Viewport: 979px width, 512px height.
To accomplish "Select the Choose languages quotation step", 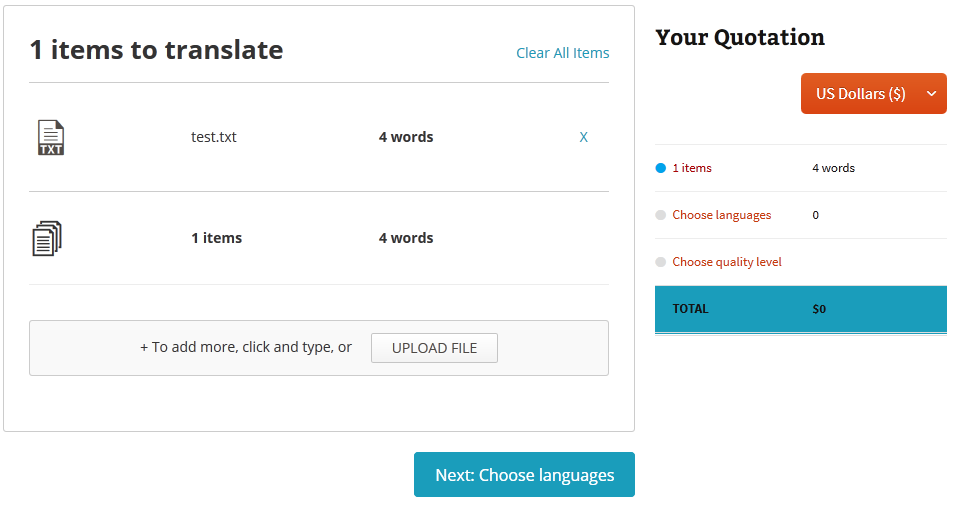I will [x=721, y=215].
